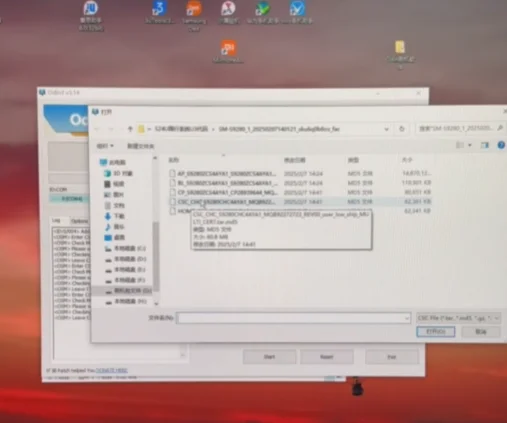
Task: Click the blue number 3 desktop shortcut
Action: [159, 8]
